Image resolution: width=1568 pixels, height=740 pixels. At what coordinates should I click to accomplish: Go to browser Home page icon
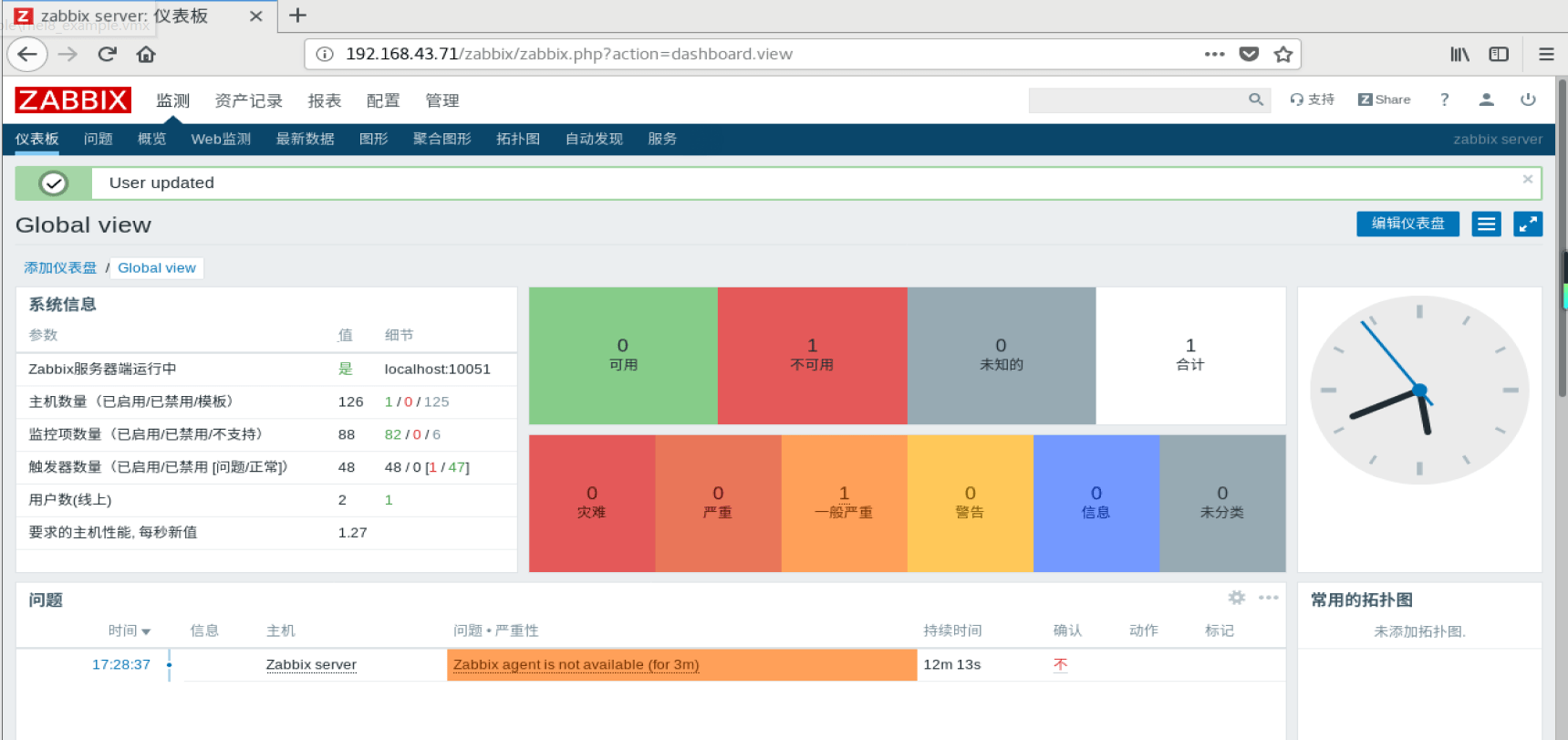click(x=146, y=55)
